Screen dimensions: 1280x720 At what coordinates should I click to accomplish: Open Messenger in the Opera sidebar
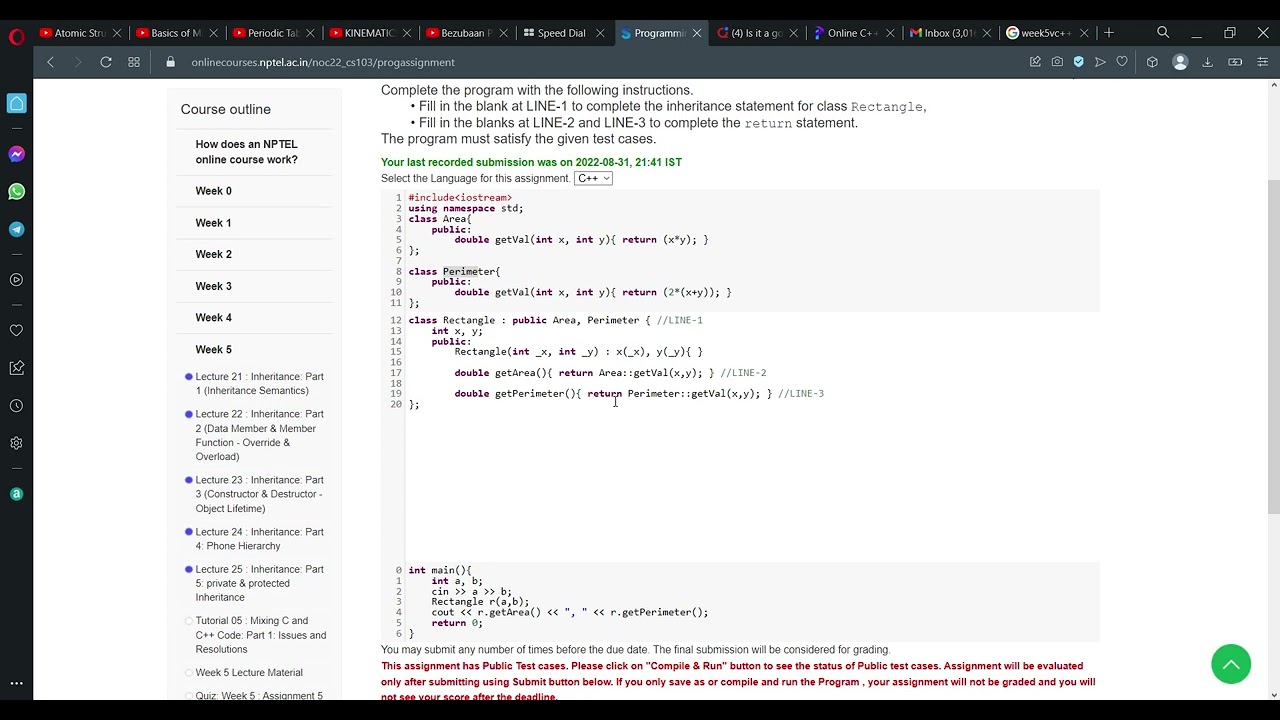coord(17,154)
